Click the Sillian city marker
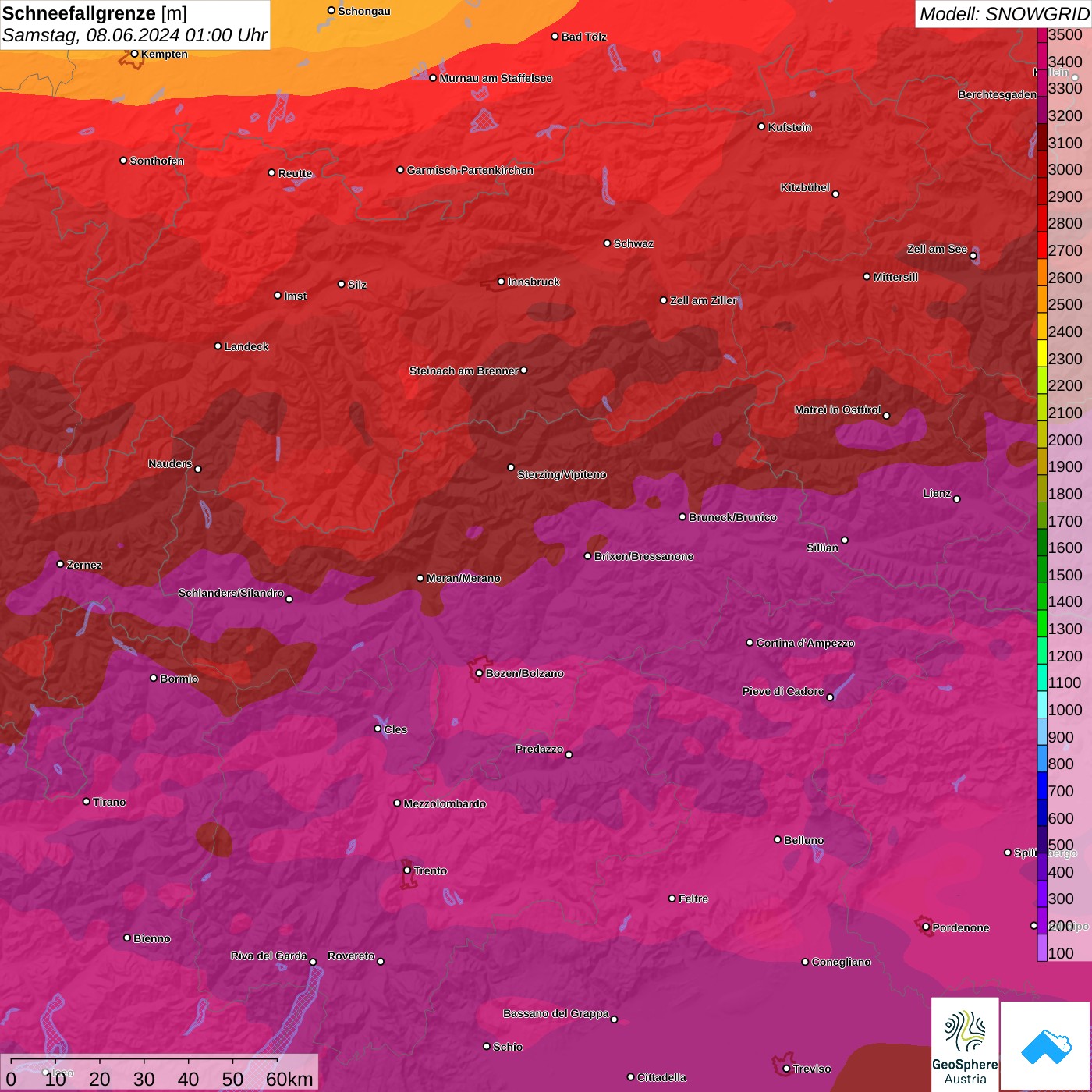The image size is (1092, 1092). click(x=845, y=540)
